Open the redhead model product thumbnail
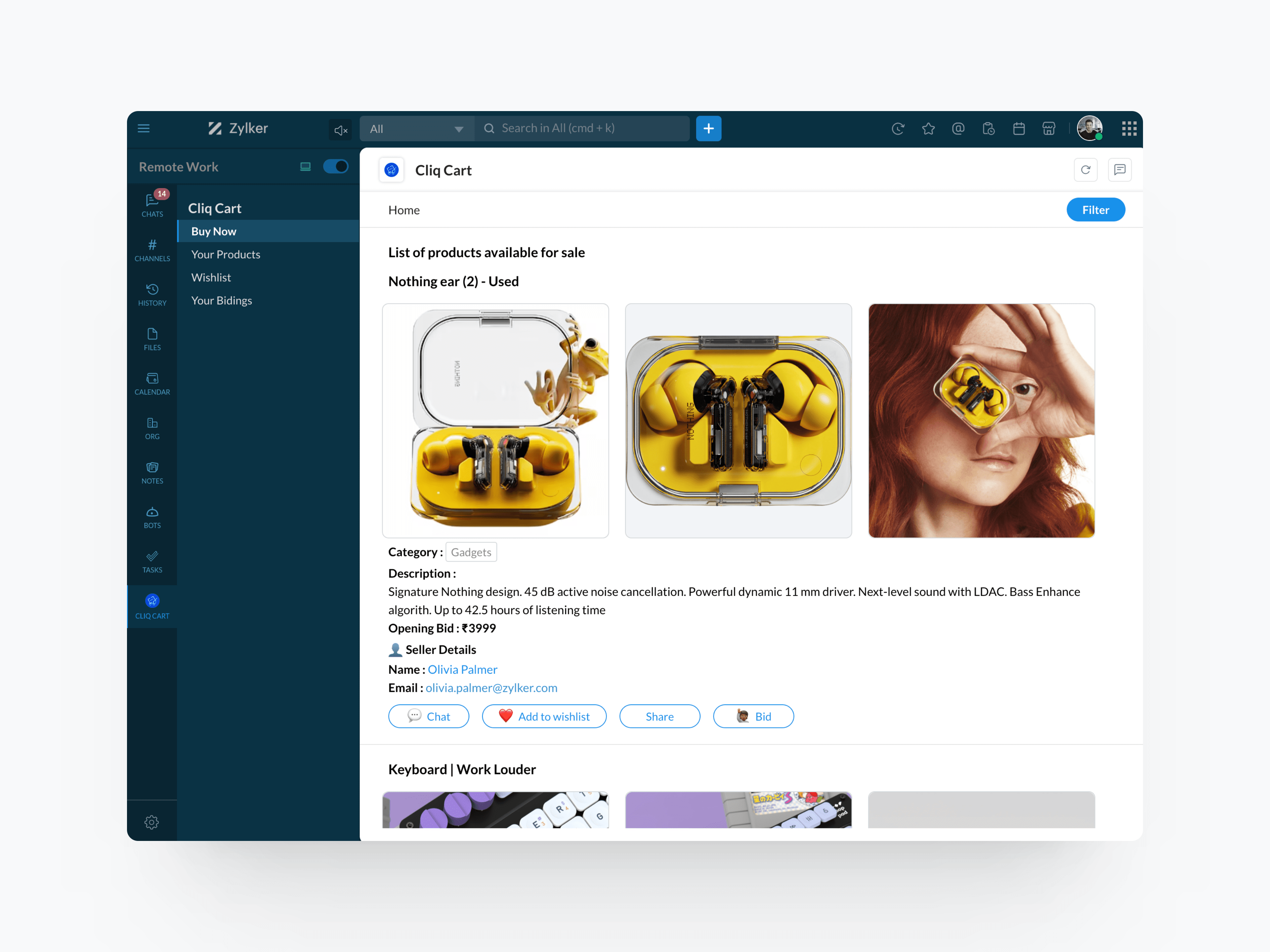Viewport: 1270px width, 952px height. [x=981, y=420]
